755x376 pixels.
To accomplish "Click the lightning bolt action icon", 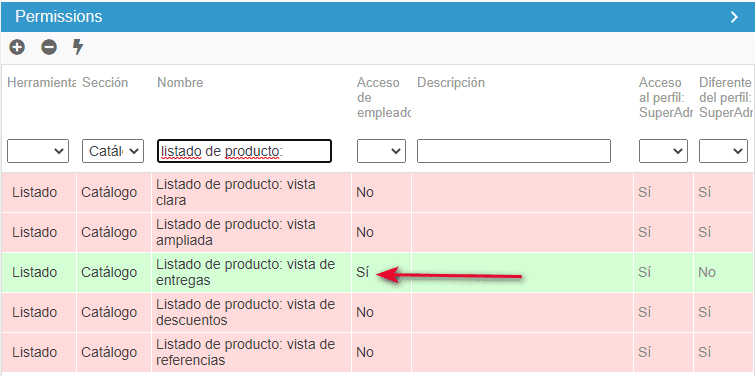I will point(78,47).
